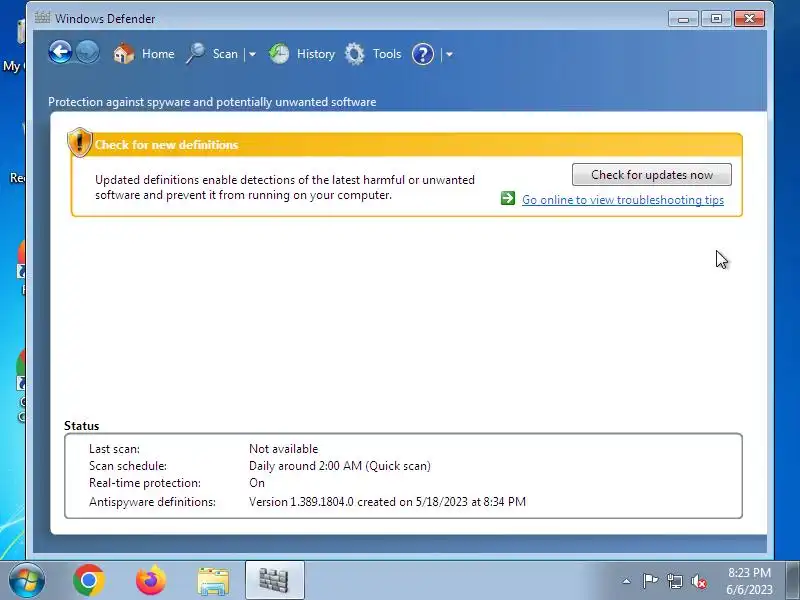Open the Windows Start menu orb
Image resolution: width=800 pixels, height=600 pixels.
pyautogui.click(x=26, y=580)
